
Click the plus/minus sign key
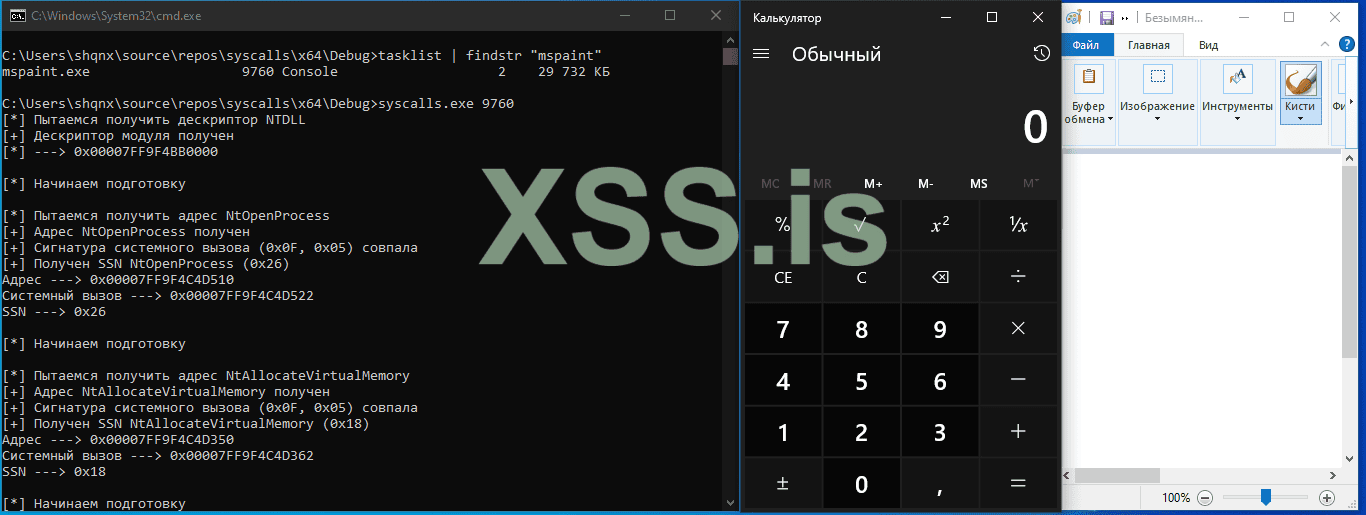(x=783, y=485)
